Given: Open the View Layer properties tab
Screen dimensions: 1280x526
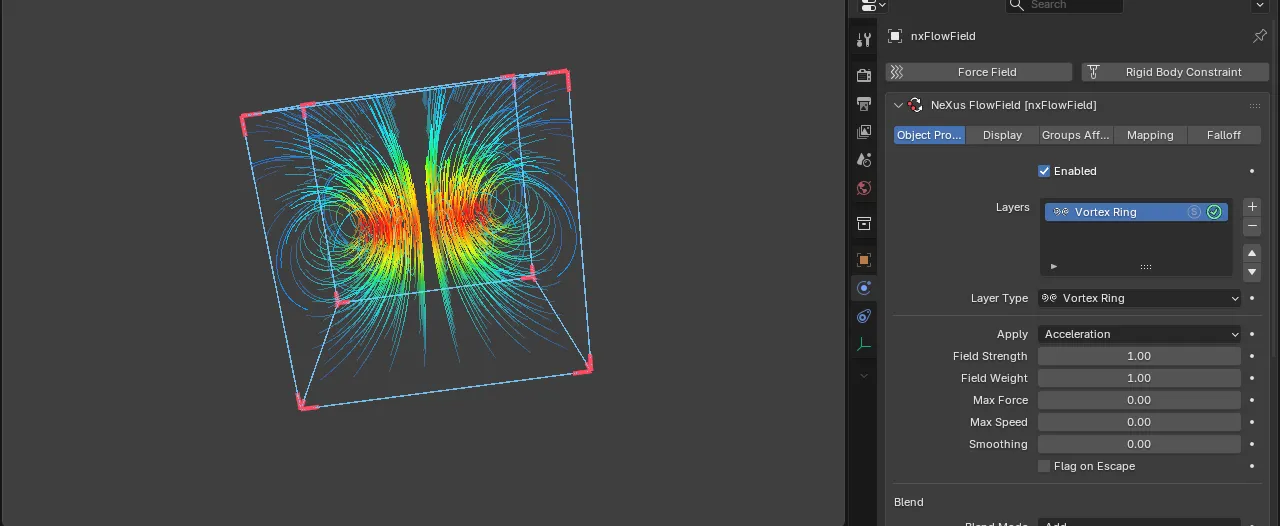Looking at the screenshot, I should point(864,132).
